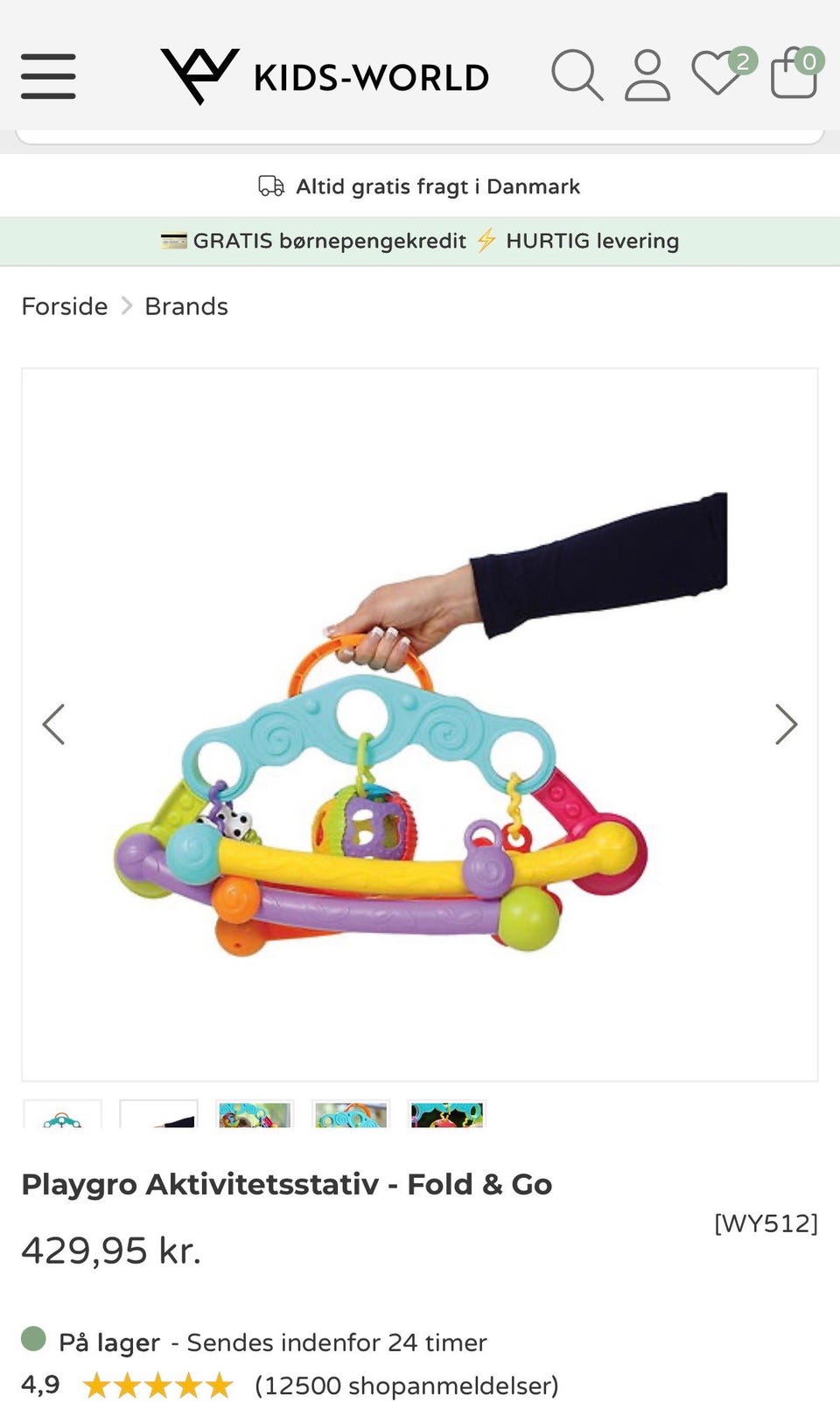Image resolution: width=840 pixels, height=1402 pixels.
Task: Click the five-star rating
Action: [x=157, y=1385]
